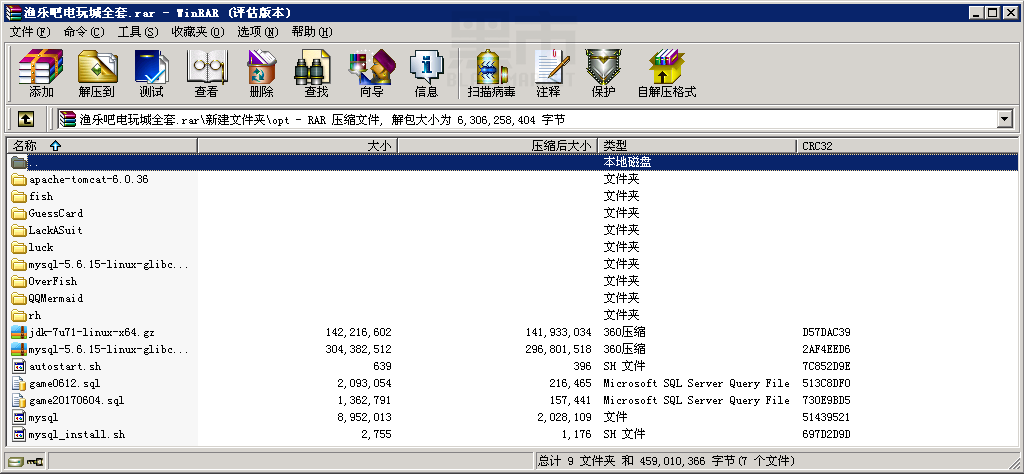This screenshot has height=474, width=1024.
Task: Select the apache-tomcat-6.0.36 folder icon
Action: pyautogui.click(x=19, y=179)
